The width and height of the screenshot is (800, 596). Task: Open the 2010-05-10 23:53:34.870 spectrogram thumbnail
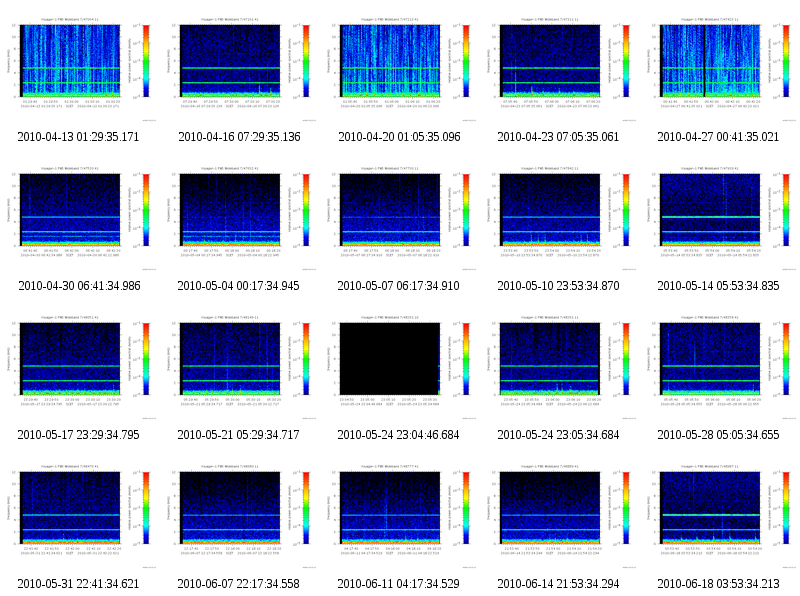pyautogui.click(x=559, y=217)
